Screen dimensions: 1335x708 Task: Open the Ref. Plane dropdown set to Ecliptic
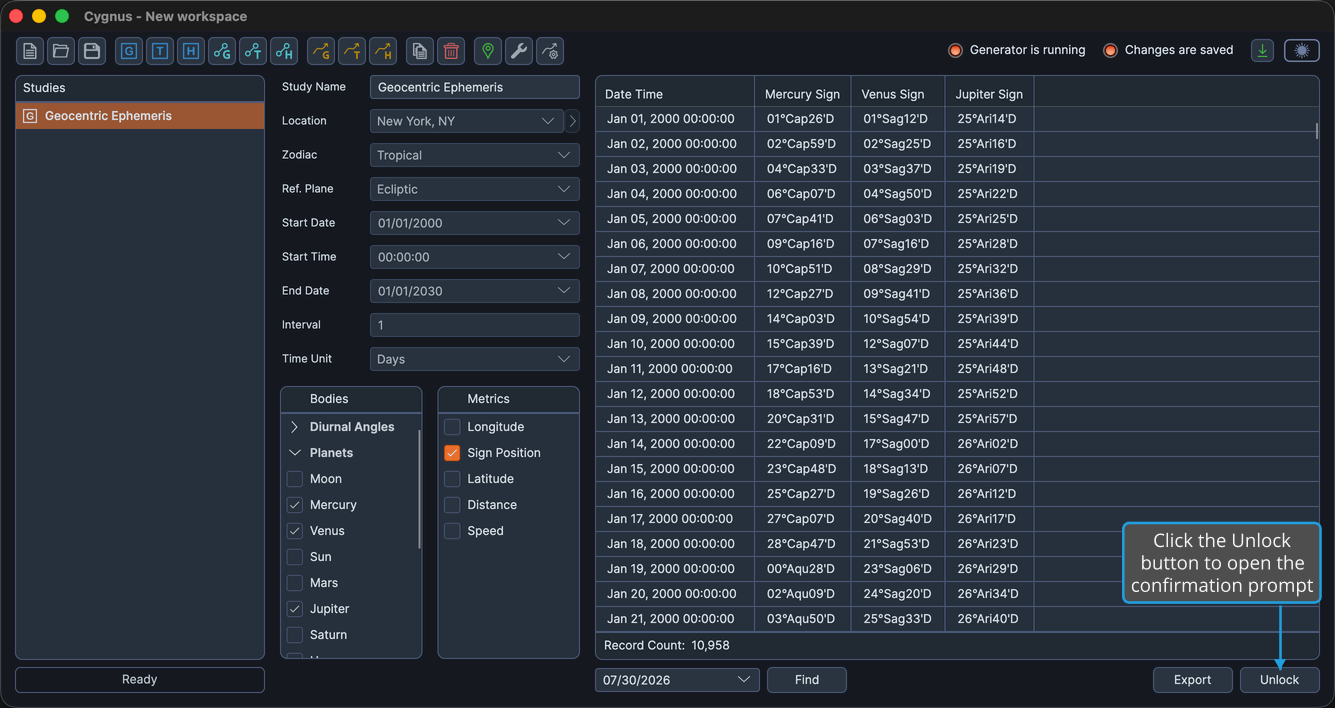pyautogui.click(x=475, y=189)
